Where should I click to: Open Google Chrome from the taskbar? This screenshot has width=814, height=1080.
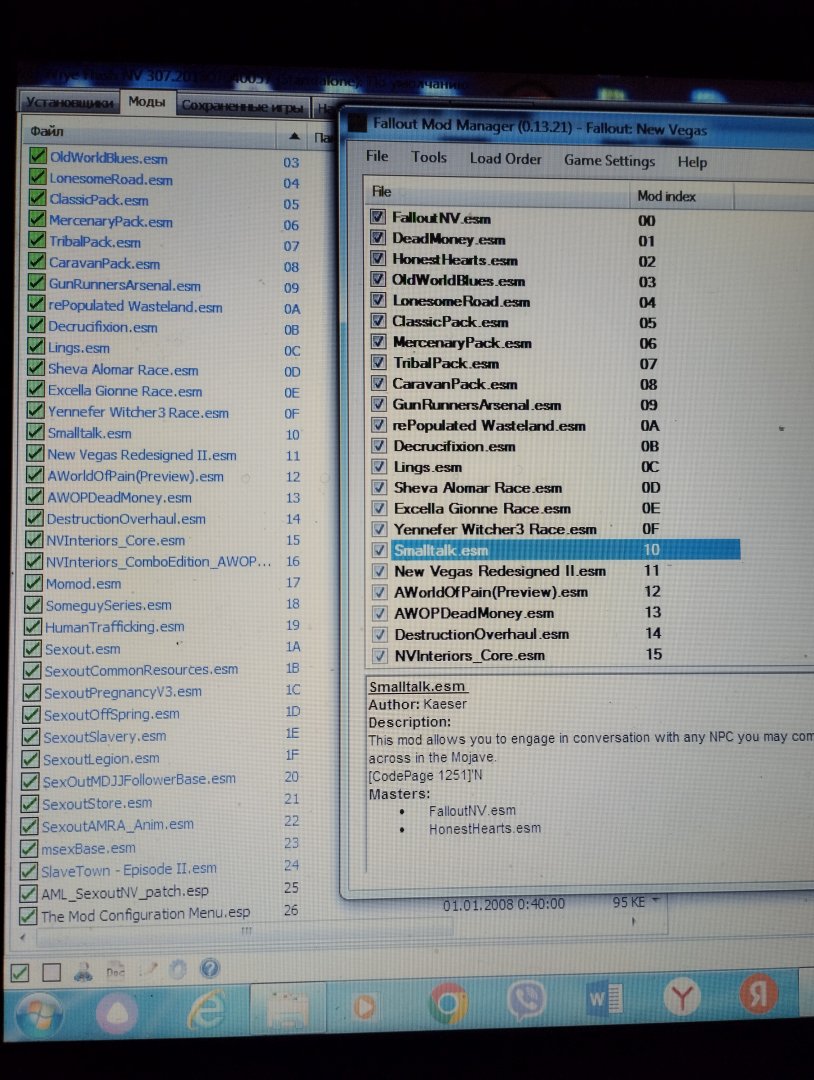pos(447,1003)
